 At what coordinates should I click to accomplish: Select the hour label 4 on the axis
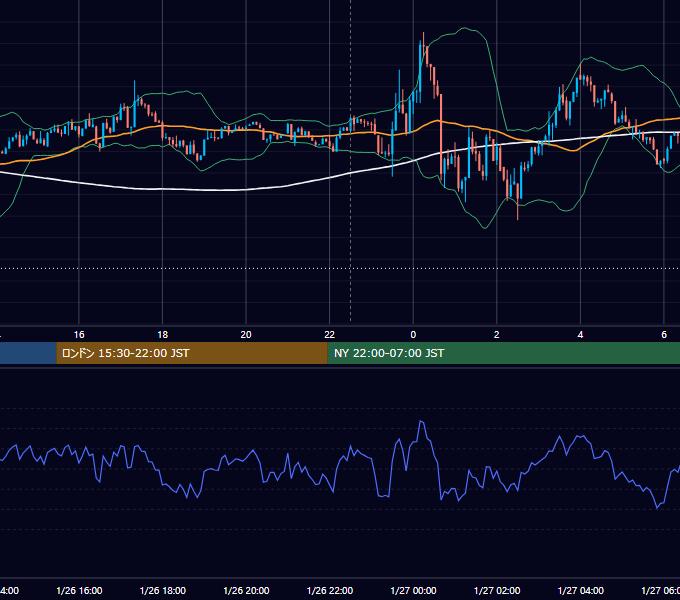point(580,334)
